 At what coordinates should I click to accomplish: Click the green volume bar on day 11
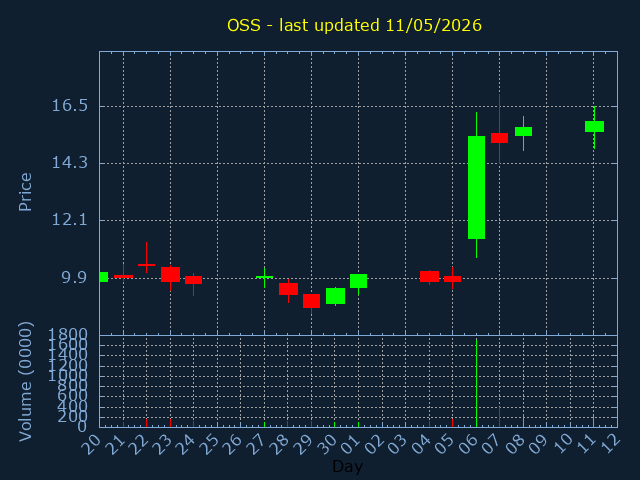pos(593,421)
